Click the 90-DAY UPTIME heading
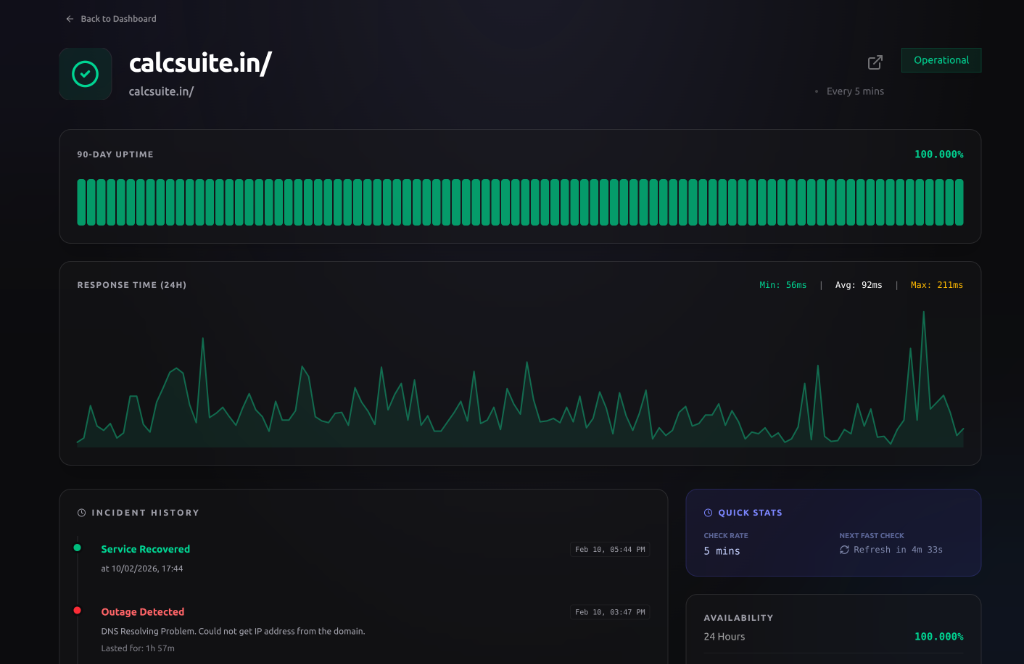This screenshot has width=1024, height=664. pyautogui.click(x=115, y=155)
